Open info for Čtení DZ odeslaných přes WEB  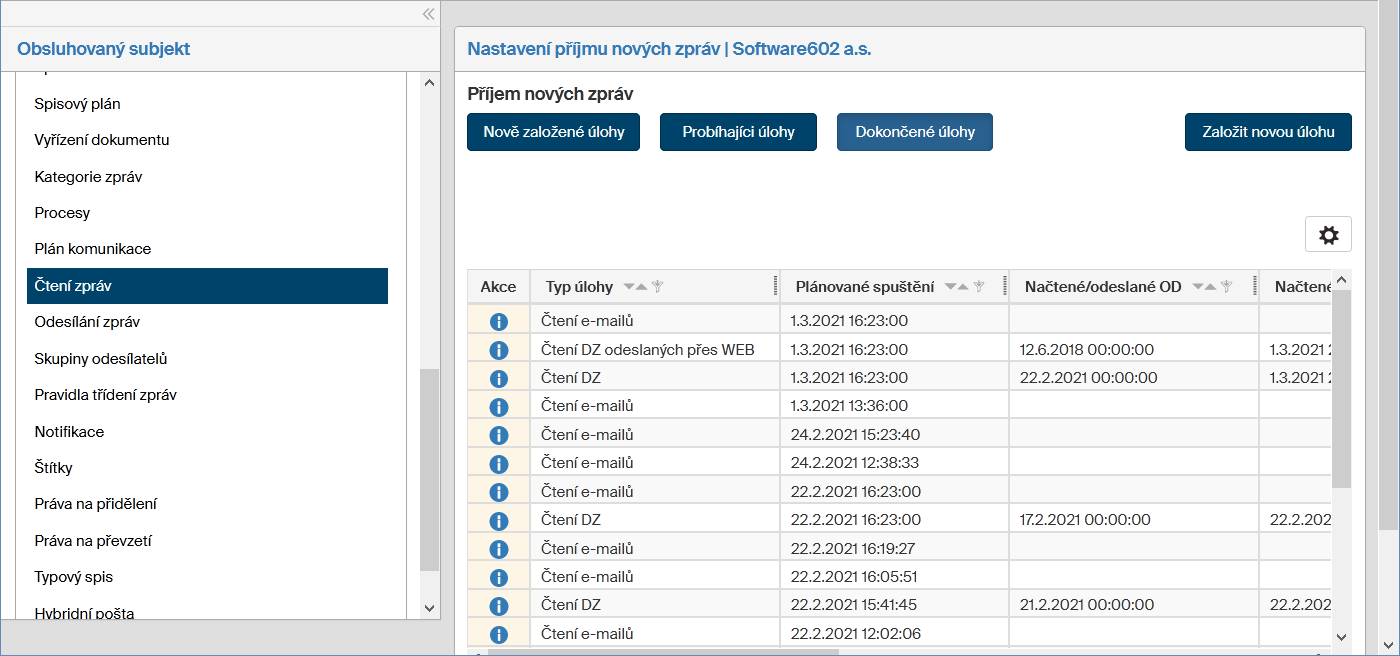(x=498, y=350)
